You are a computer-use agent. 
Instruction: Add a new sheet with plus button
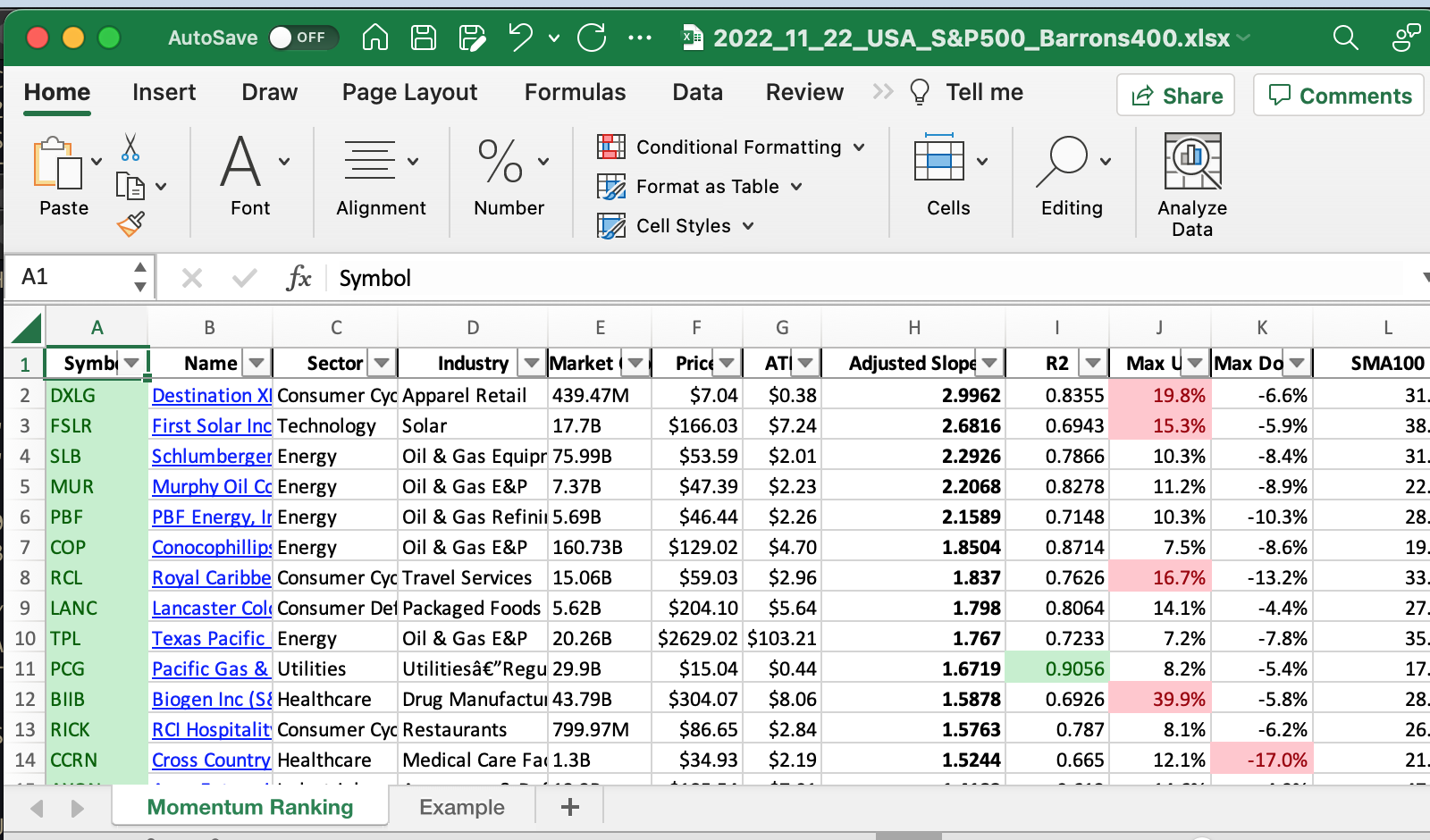pyautogui.click(x=569, y=807)
